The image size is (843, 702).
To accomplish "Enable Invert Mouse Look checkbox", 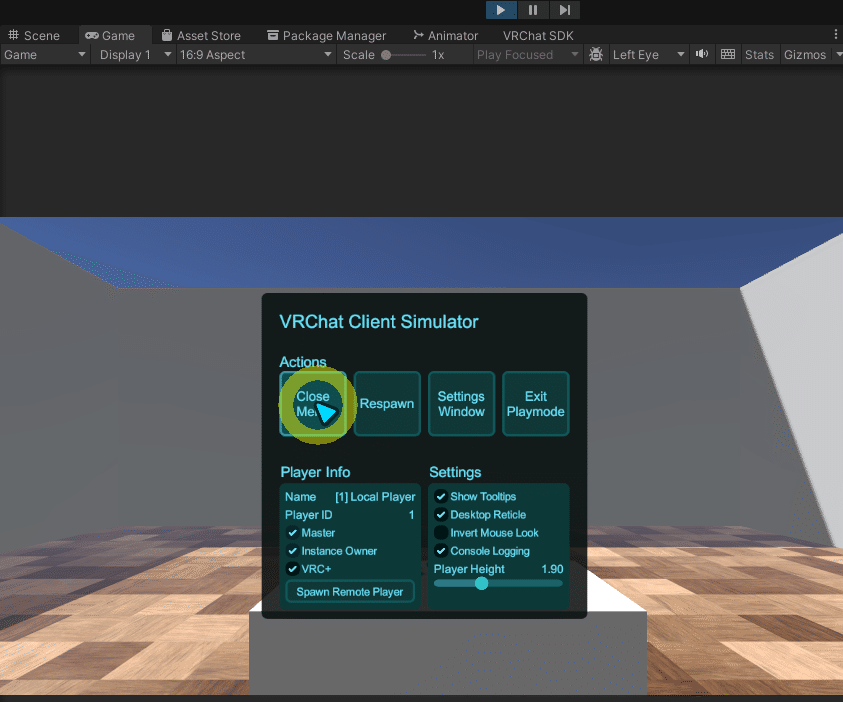I will coord(441,533).
